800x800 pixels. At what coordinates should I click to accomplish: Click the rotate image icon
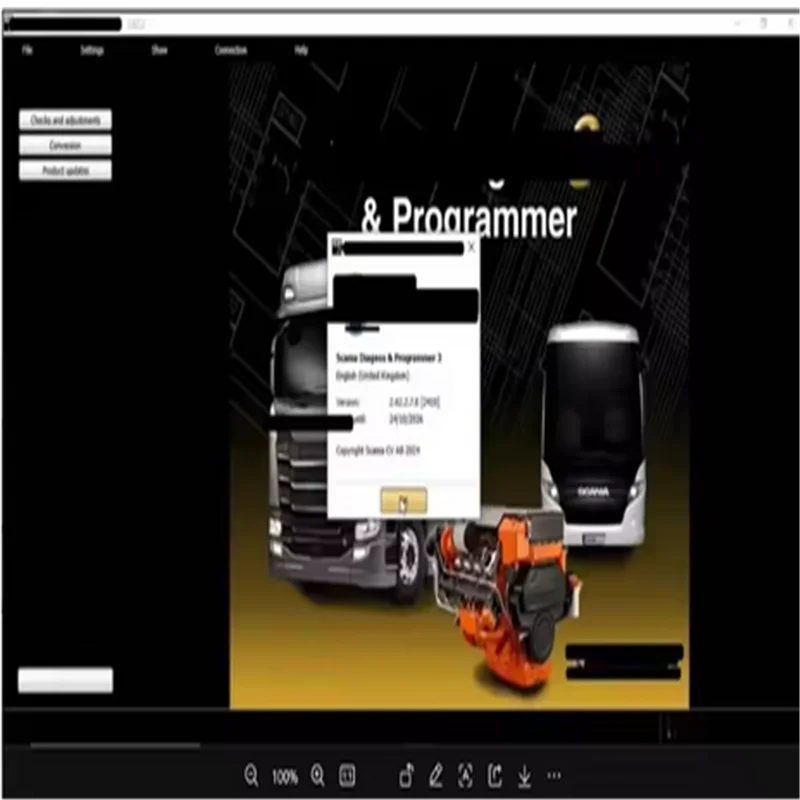click(406, 775)
